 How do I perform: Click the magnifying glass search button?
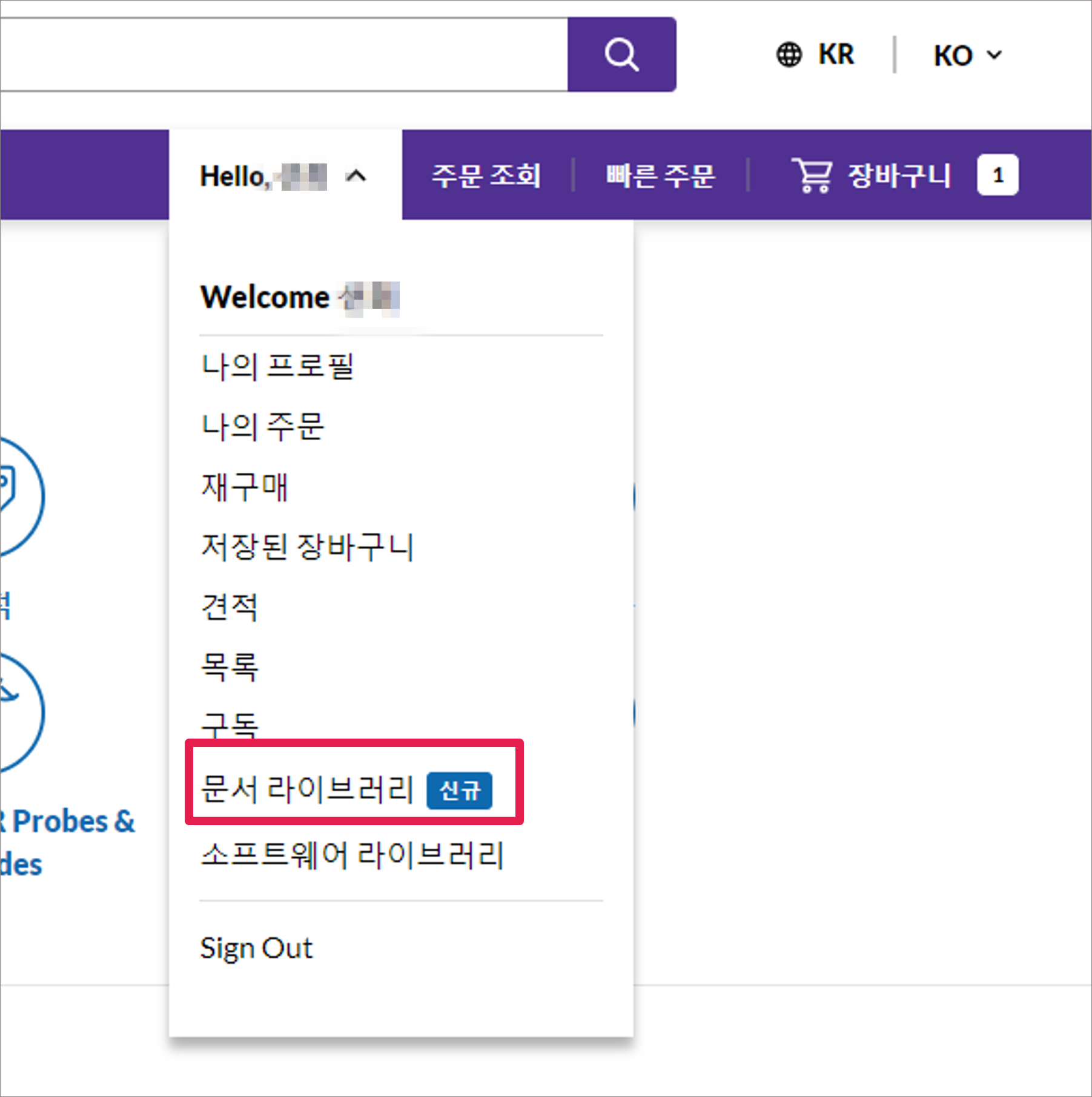tap(621, 54)
